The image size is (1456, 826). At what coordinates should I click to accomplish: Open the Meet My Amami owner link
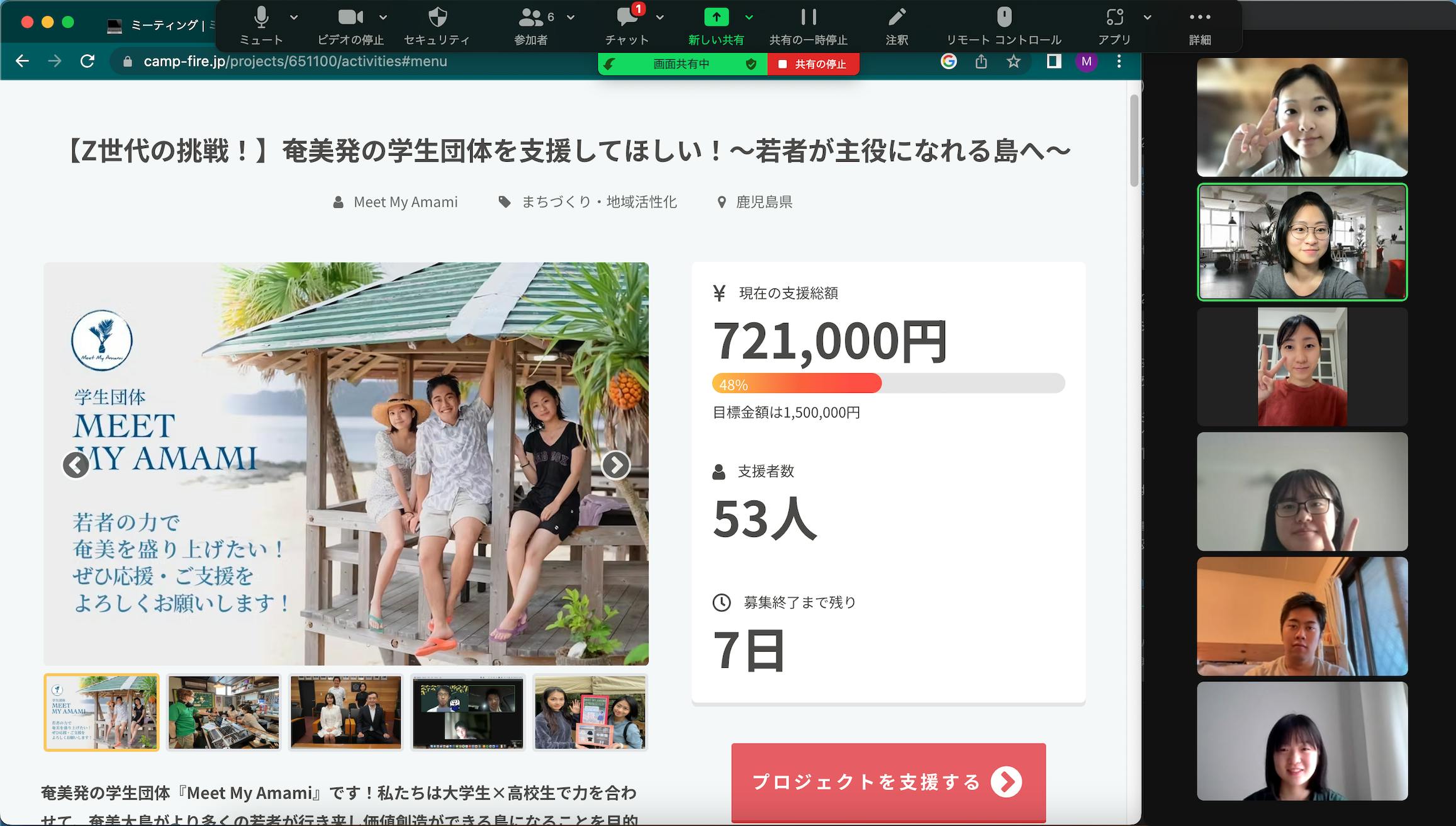click(x=405, y=202)
